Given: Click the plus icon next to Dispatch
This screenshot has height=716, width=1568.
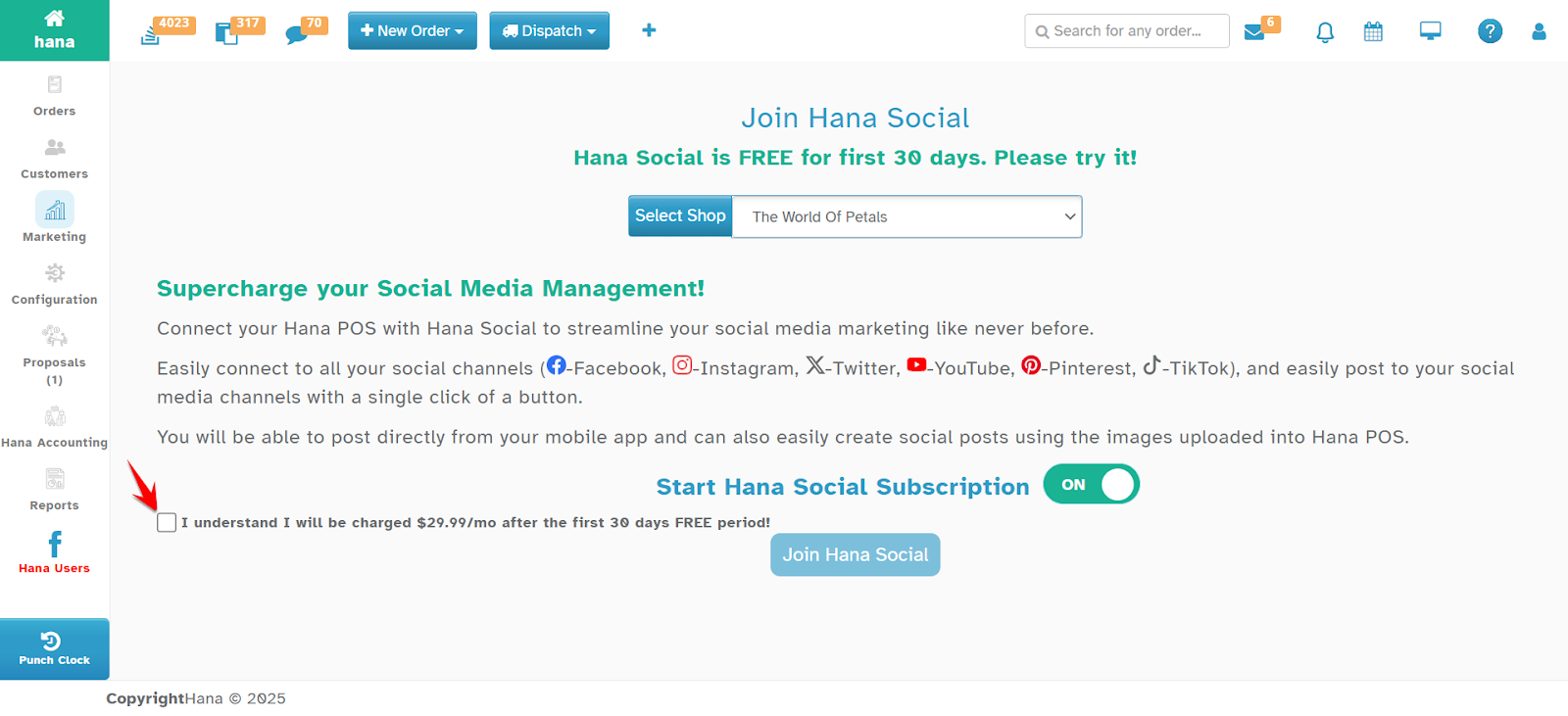Looking at the screenshot, I should [649, 30].
